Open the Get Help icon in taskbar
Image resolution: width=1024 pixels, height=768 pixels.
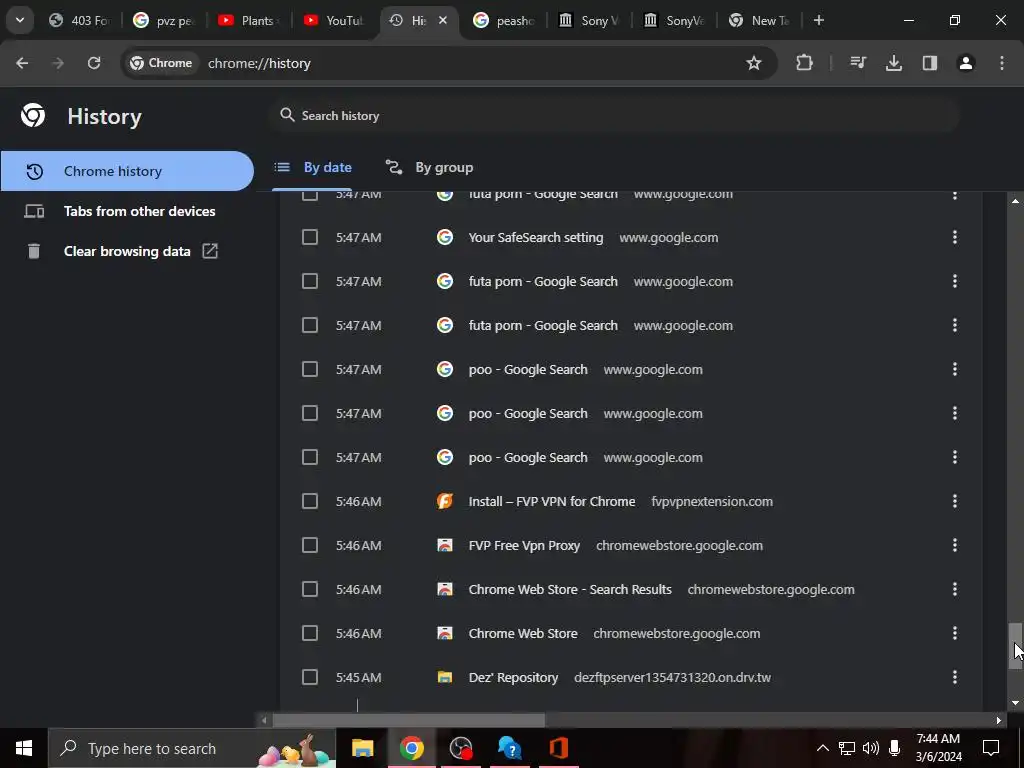509,748
